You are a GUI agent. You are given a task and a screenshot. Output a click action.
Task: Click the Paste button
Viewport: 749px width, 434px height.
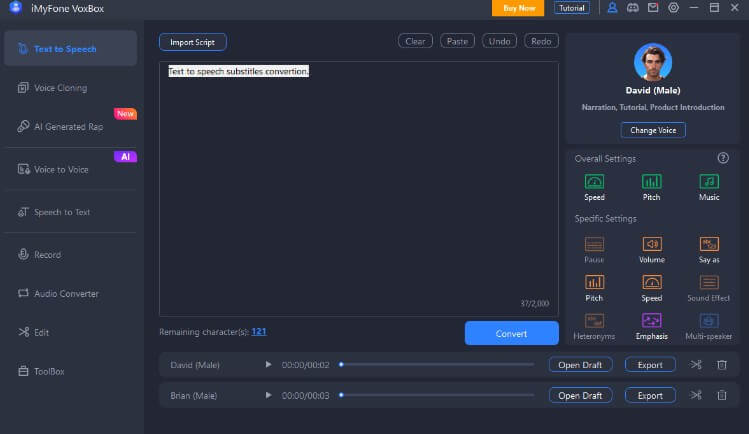[457, 41]
